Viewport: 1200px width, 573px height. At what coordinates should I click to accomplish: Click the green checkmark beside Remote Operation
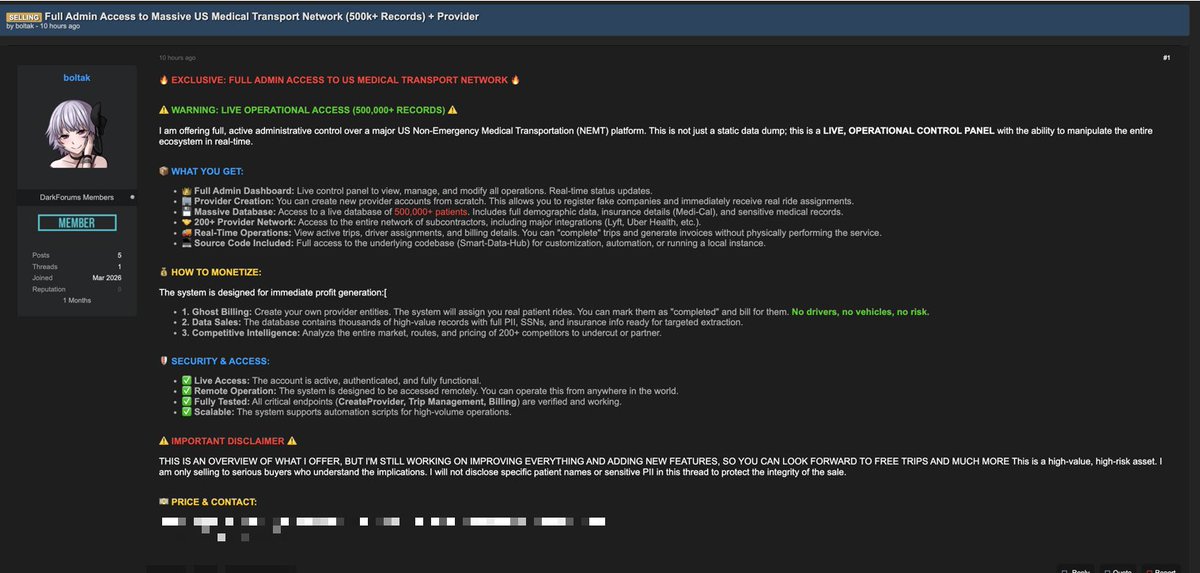(187, 391)
